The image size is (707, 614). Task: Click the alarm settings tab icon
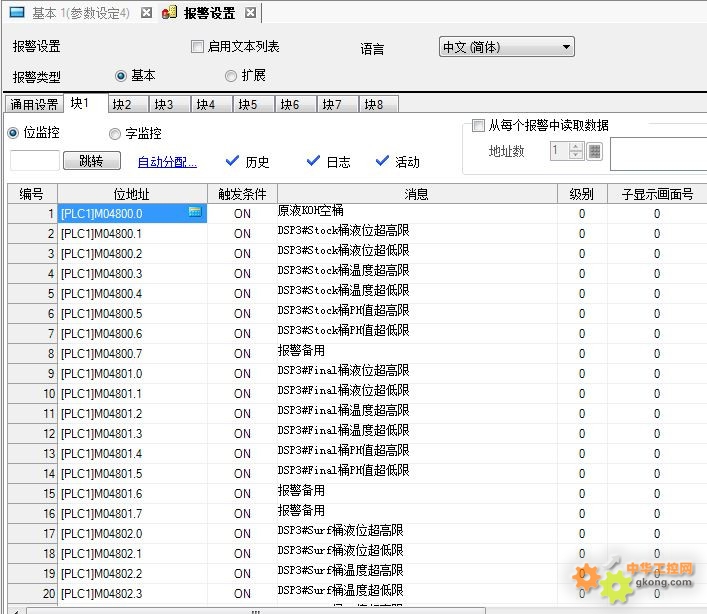click(169, 13)
